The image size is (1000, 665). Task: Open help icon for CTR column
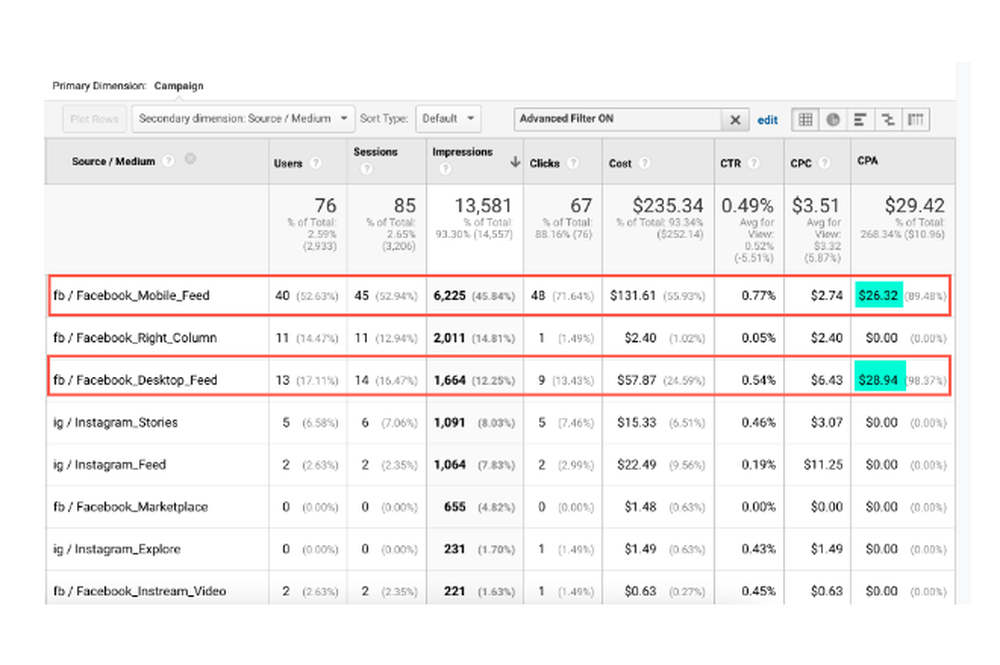tap(754, 163)
